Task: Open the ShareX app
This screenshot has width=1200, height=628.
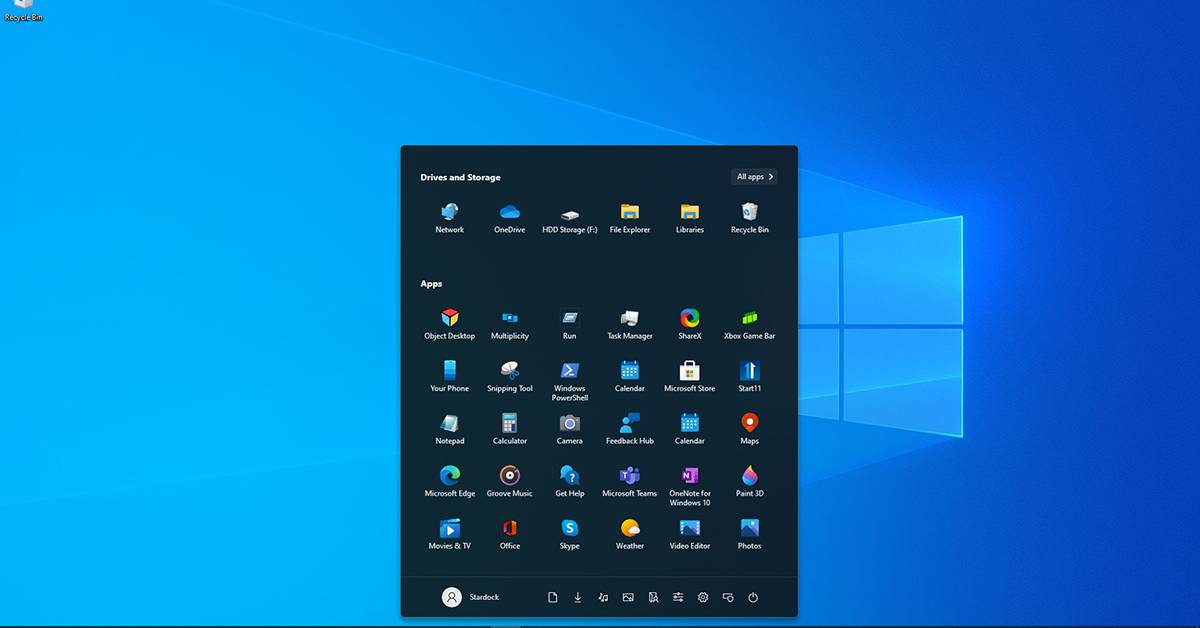Action: point(689,320)
